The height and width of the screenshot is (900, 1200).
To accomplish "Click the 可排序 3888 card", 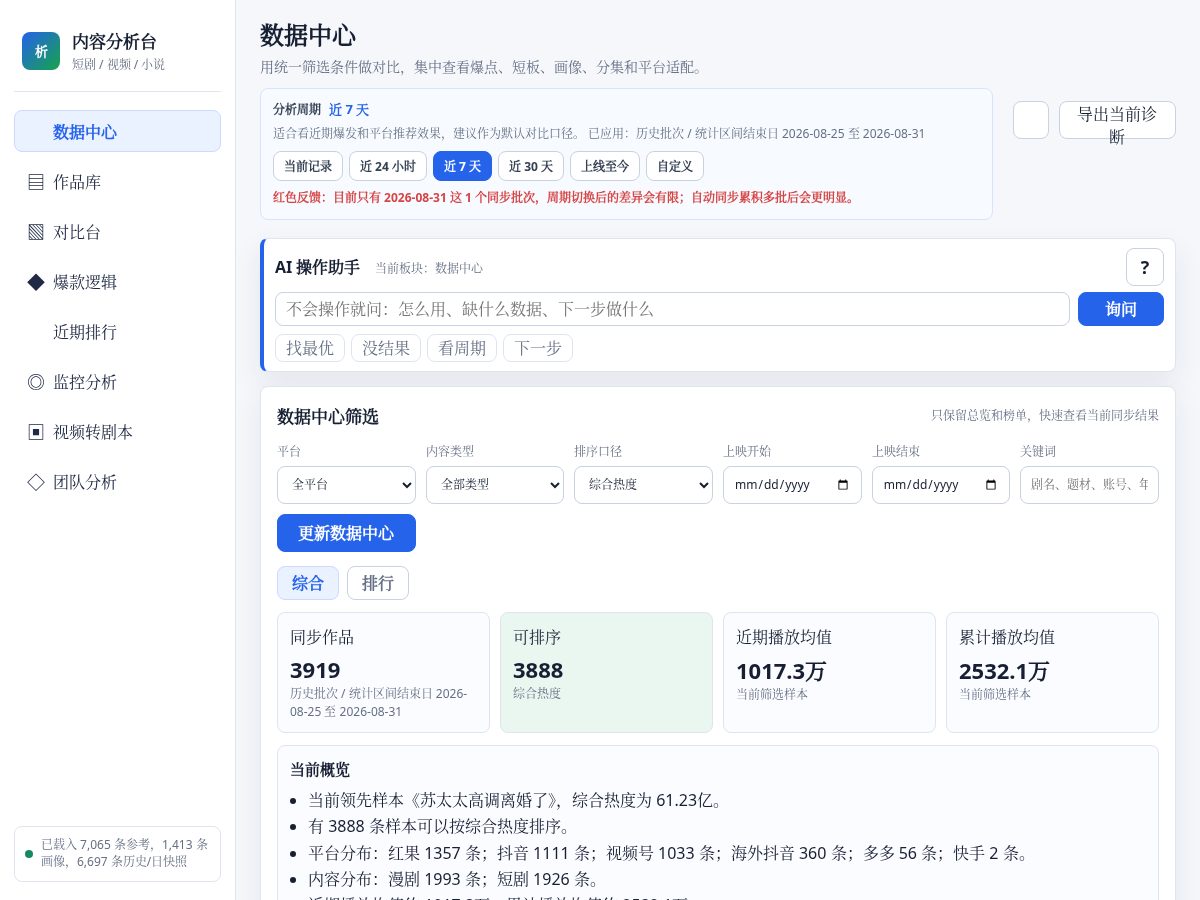I will coord(606,672).
